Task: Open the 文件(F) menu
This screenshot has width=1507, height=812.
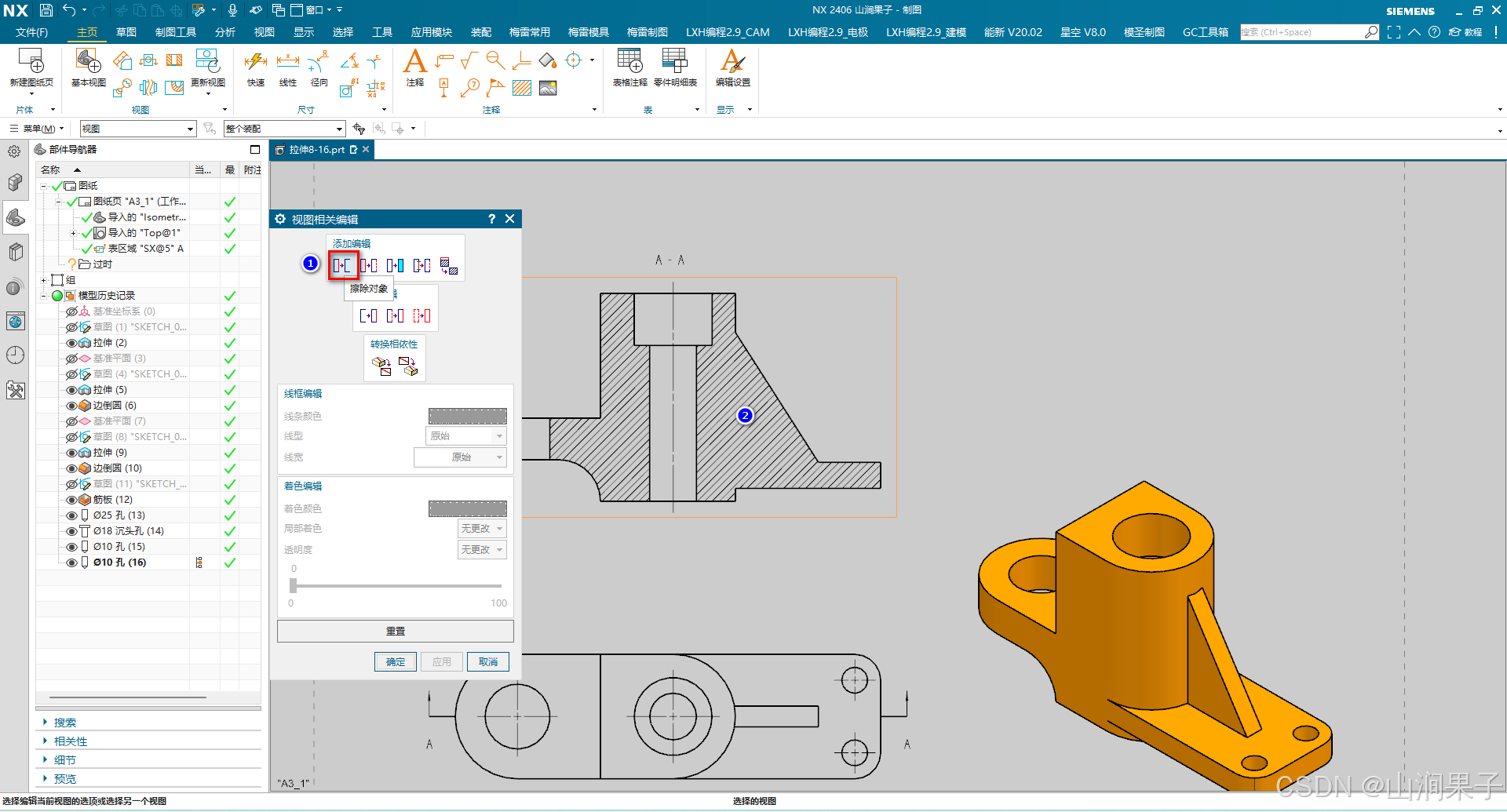Action: [31, 32]
